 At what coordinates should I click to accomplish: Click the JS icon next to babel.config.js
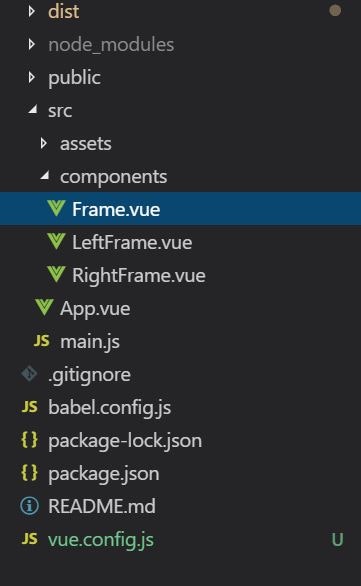click(x=30, y=407)
